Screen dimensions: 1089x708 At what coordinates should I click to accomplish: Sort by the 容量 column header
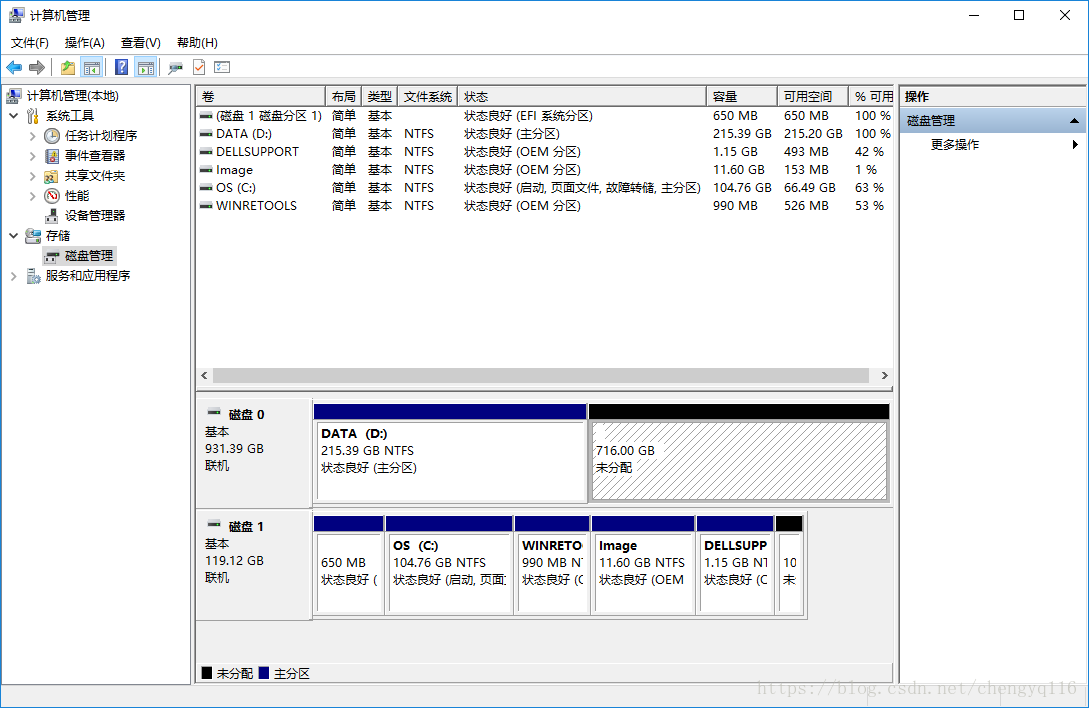[742, 97]
